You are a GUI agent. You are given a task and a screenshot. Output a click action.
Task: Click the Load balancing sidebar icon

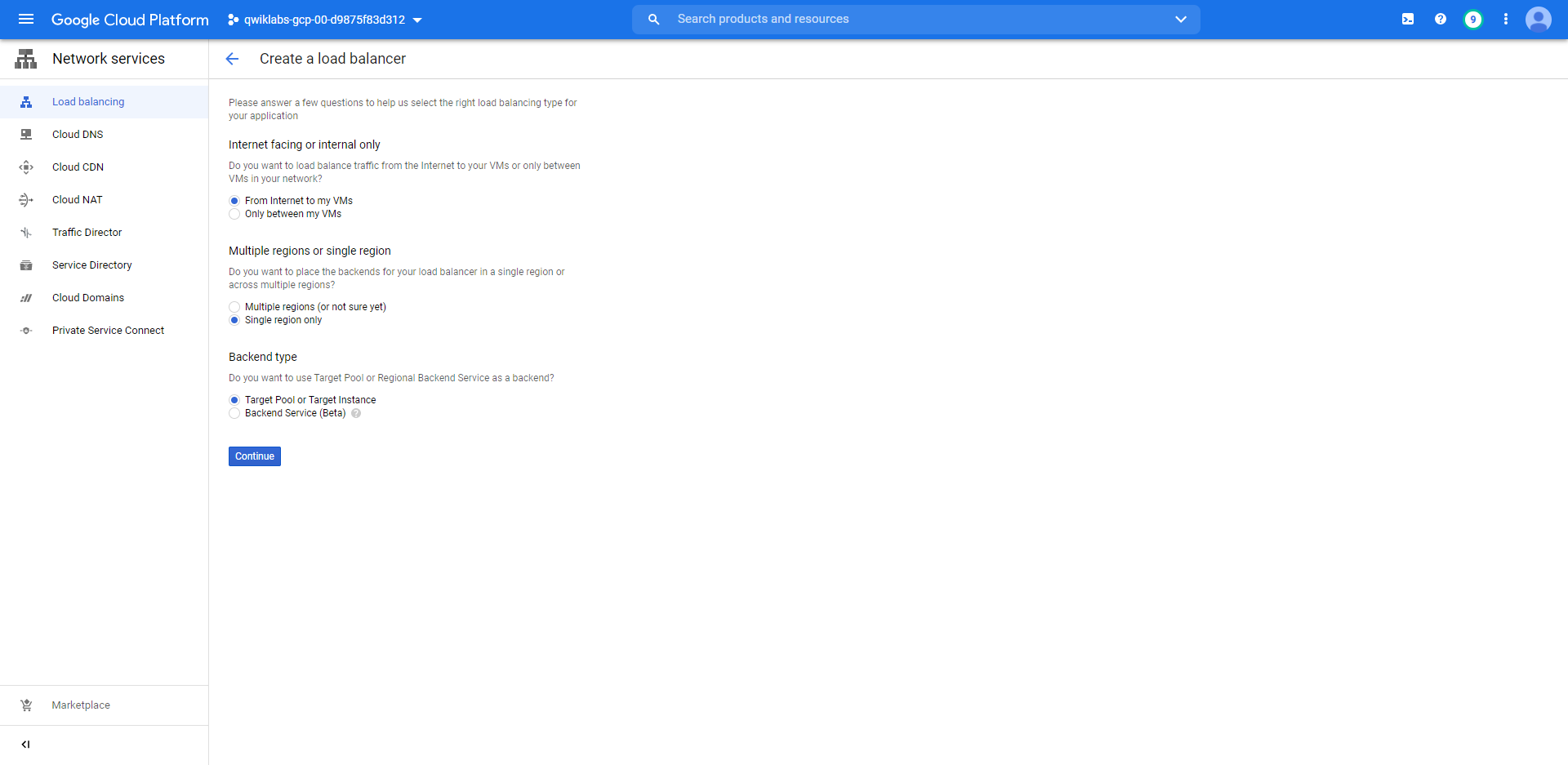coord(26,102)
